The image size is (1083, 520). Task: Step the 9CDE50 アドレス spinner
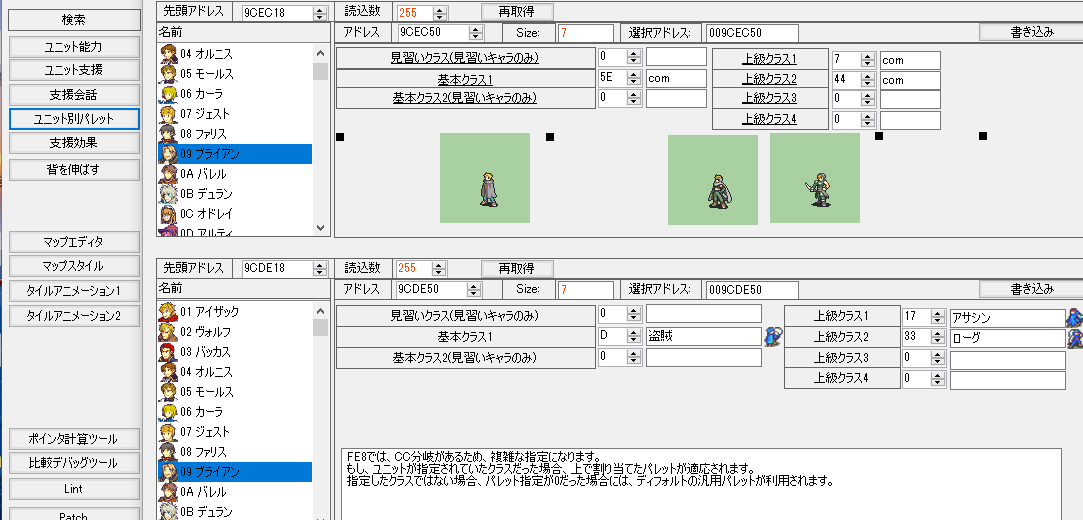476,289
